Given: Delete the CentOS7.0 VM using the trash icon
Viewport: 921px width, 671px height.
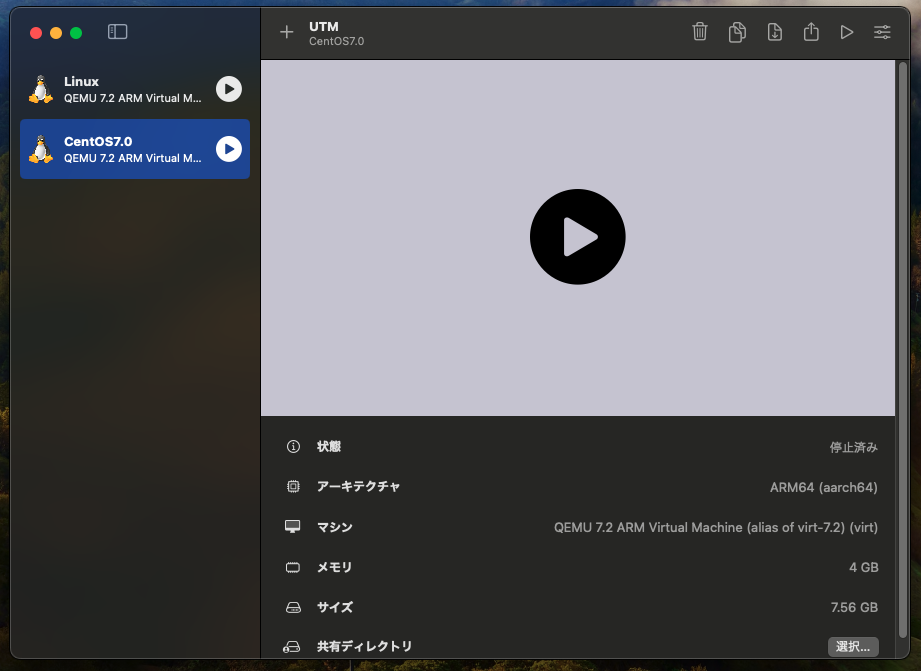Looking at the screenshot, I should click(x=699, y=31).
